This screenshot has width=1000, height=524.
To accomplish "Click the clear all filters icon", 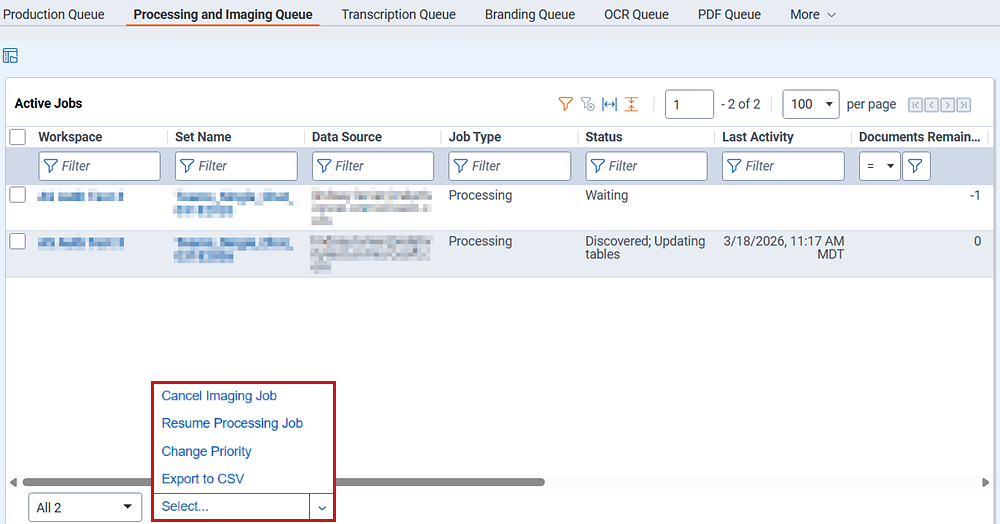I will [587, 104].
